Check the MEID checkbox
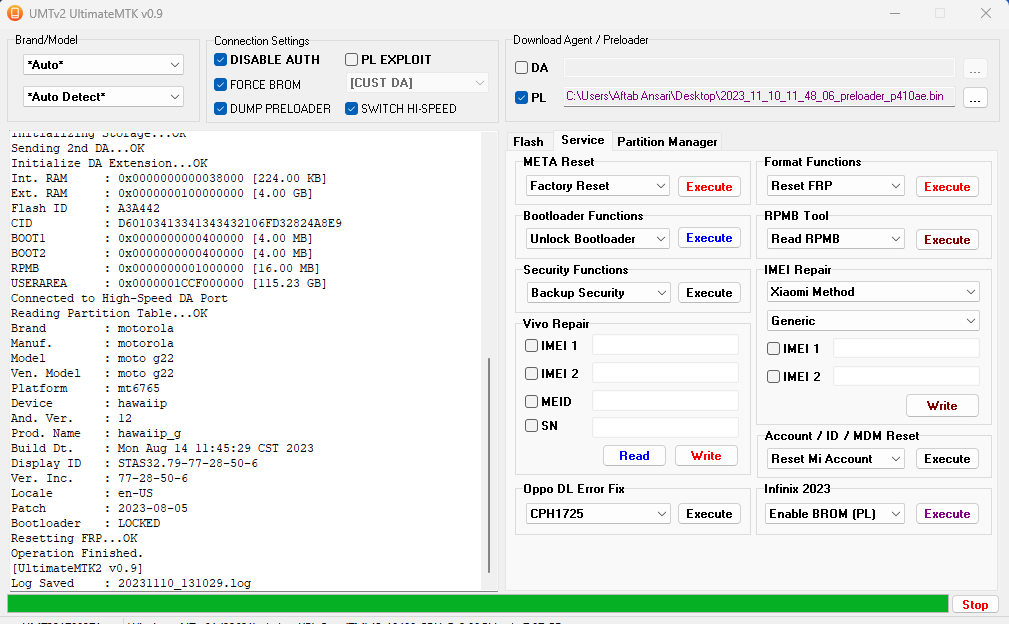Screen dimensions: 1009x624 (x=532, y=401)
